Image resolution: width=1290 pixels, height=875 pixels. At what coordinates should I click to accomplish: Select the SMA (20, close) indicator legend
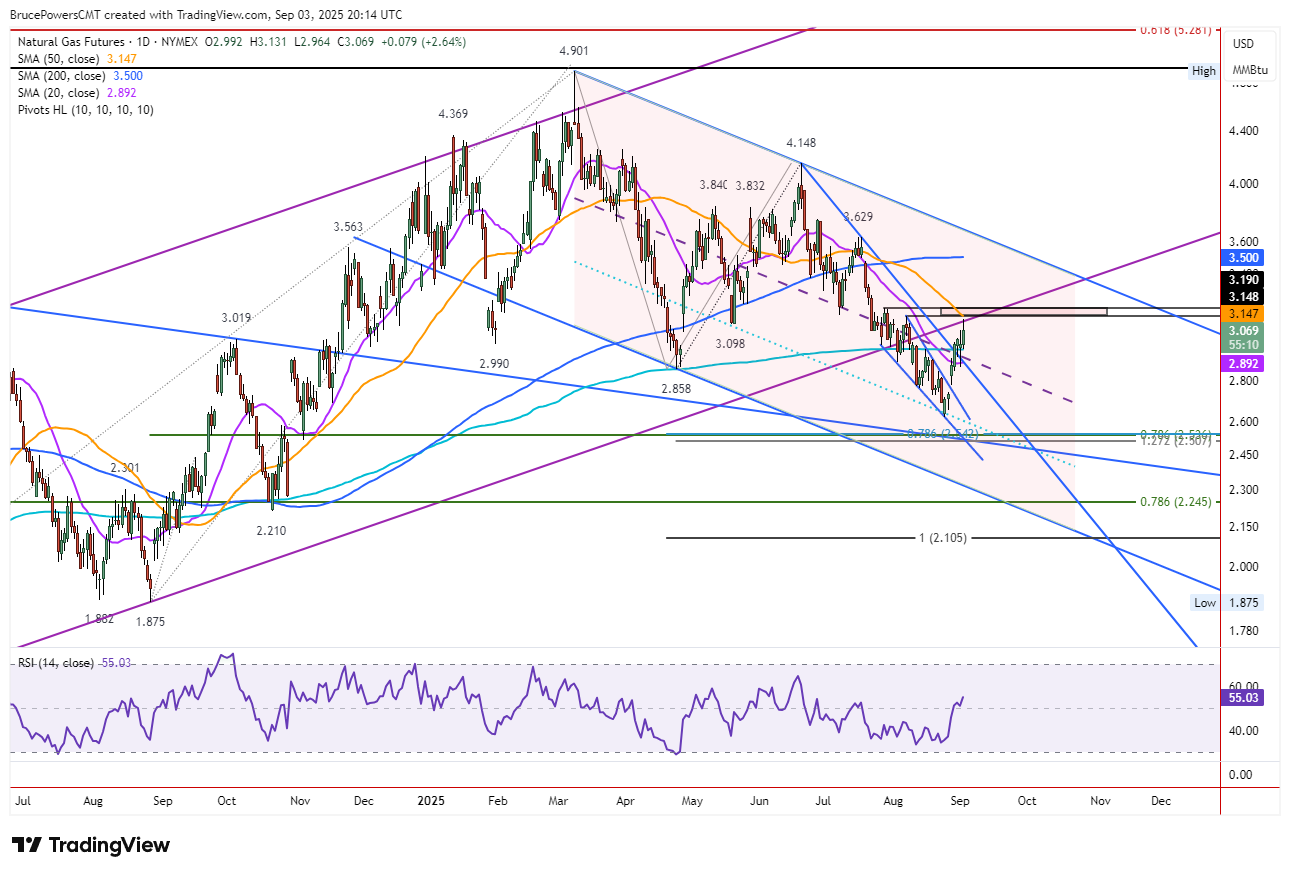[73, 92]
